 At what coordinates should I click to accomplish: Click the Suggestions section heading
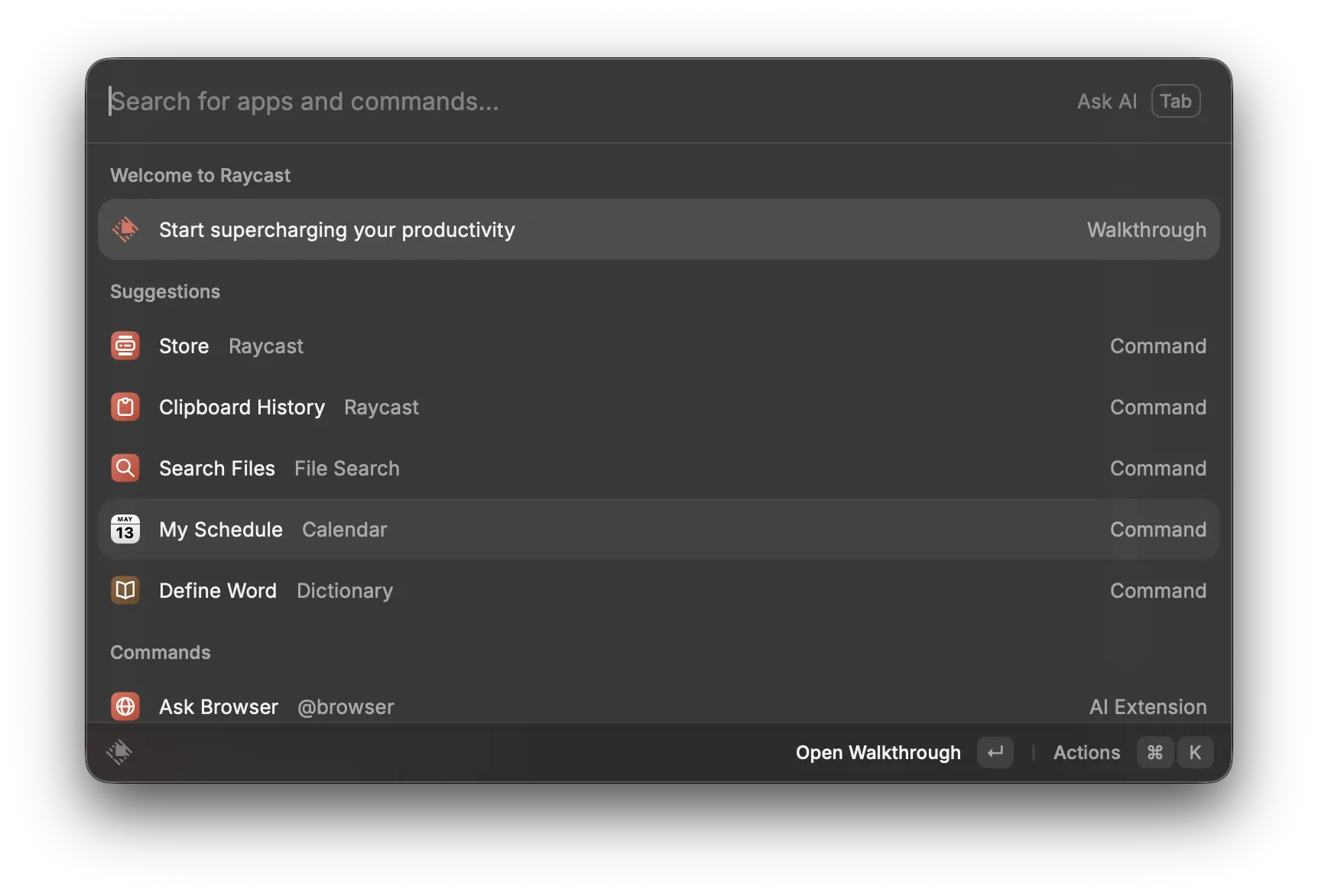coord(165,291)
